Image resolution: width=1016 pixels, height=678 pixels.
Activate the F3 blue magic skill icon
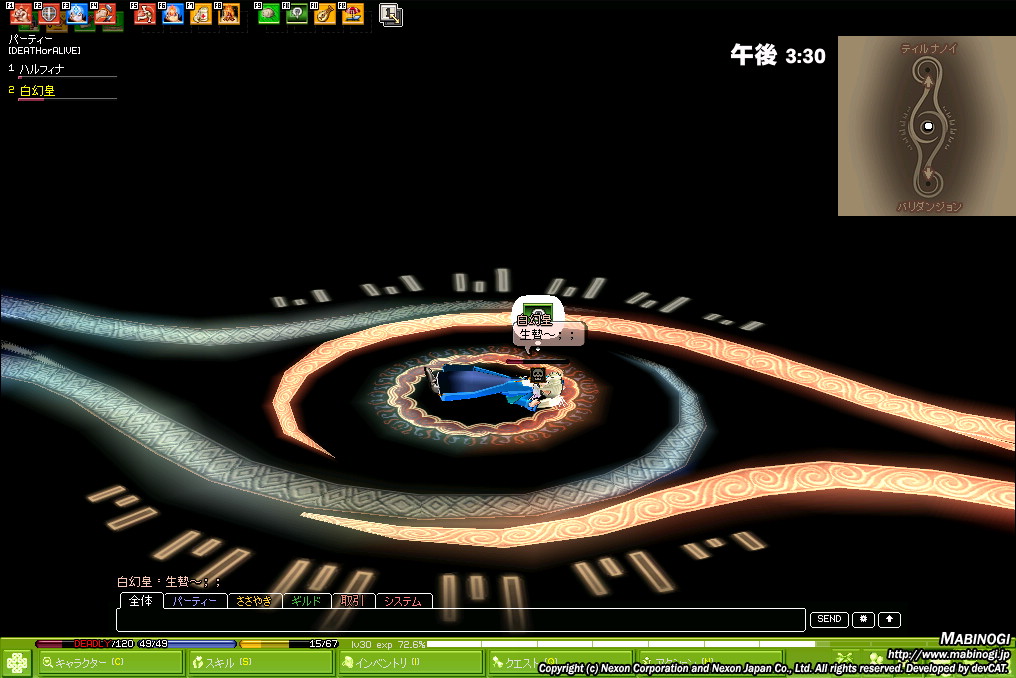[x=77, y=14]
